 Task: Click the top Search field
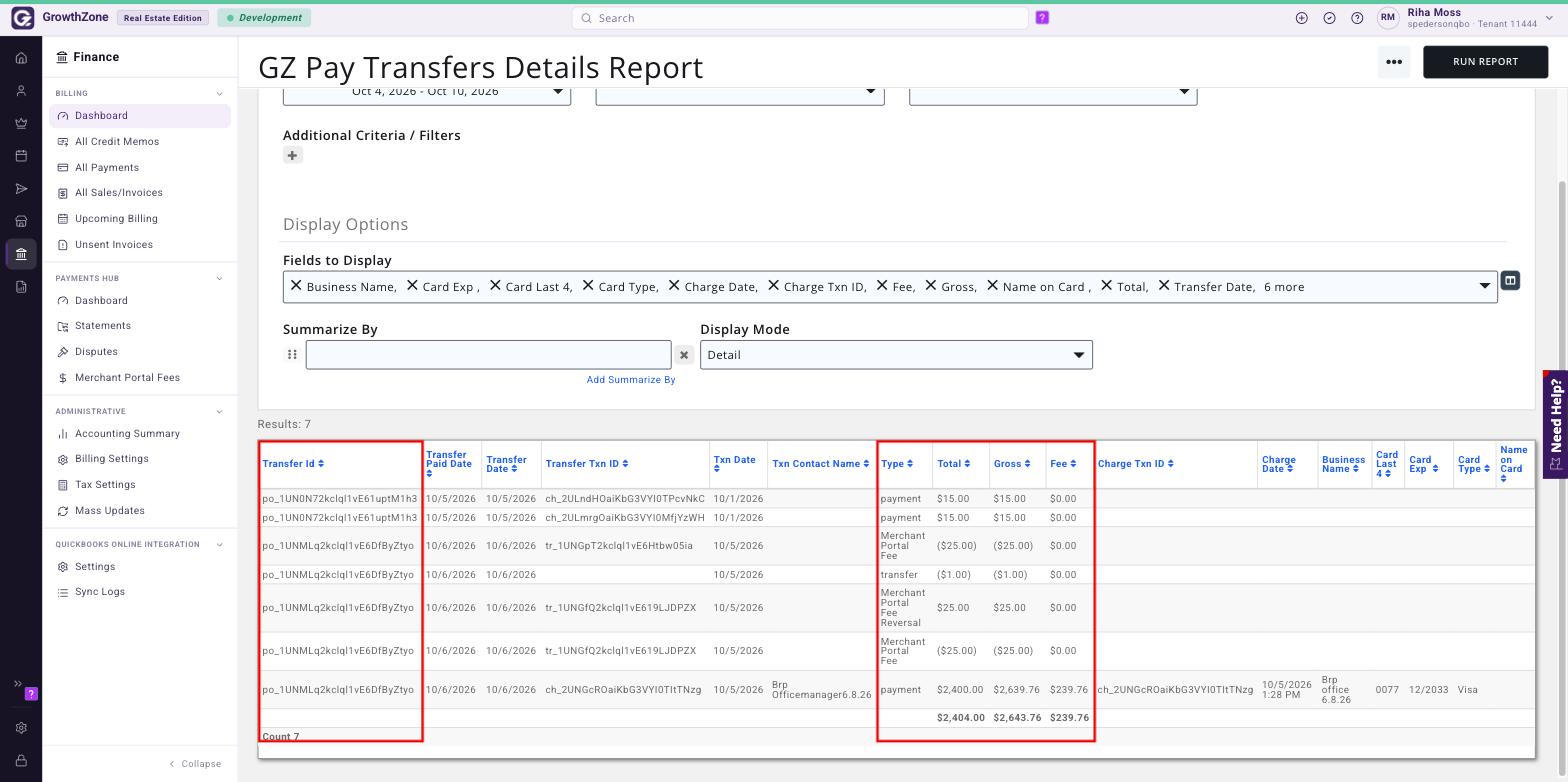(800, 18)
